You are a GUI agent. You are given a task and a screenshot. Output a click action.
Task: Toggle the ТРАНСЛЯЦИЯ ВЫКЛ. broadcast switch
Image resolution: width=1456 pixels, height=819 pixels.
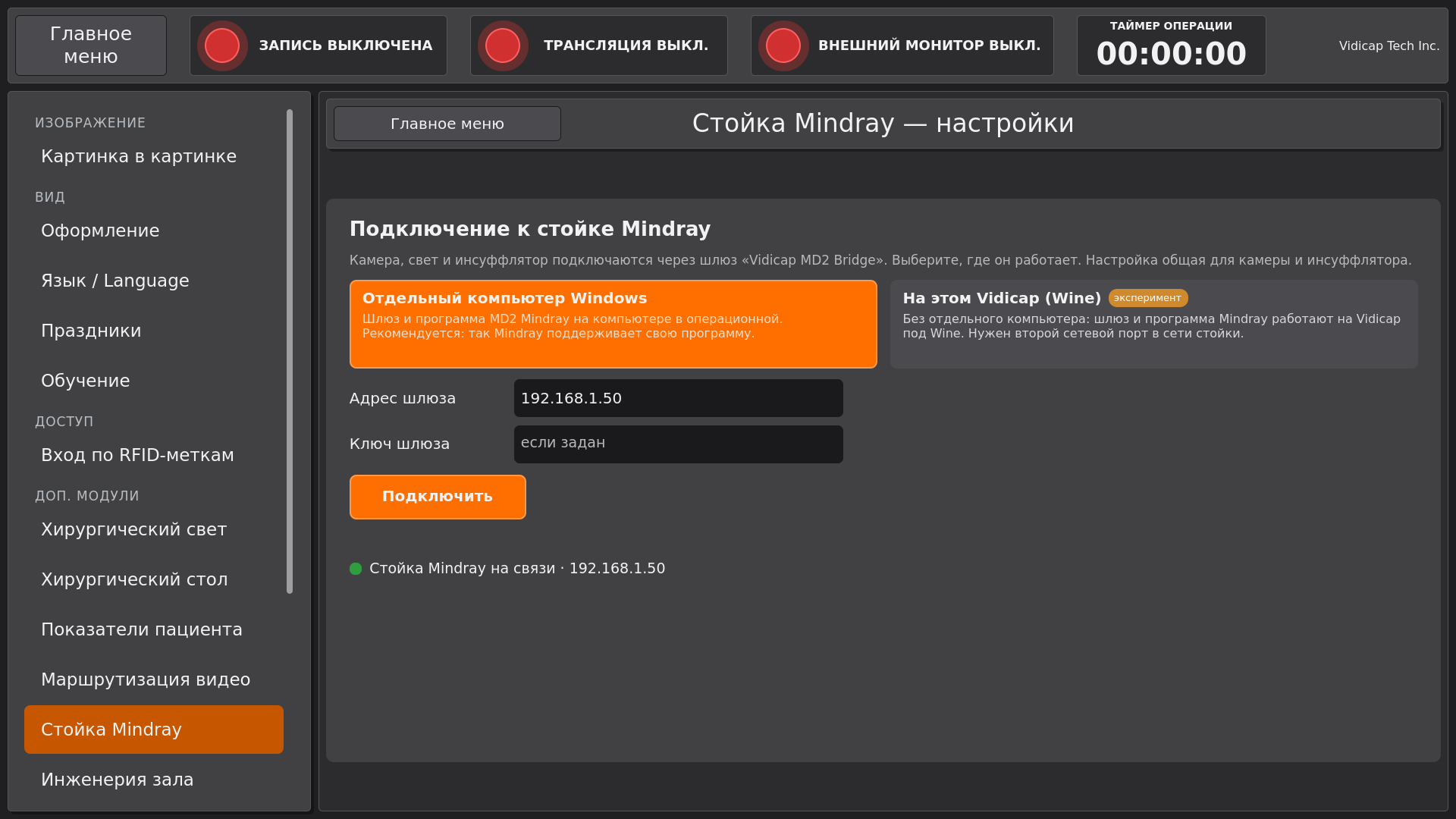(599, 45)
